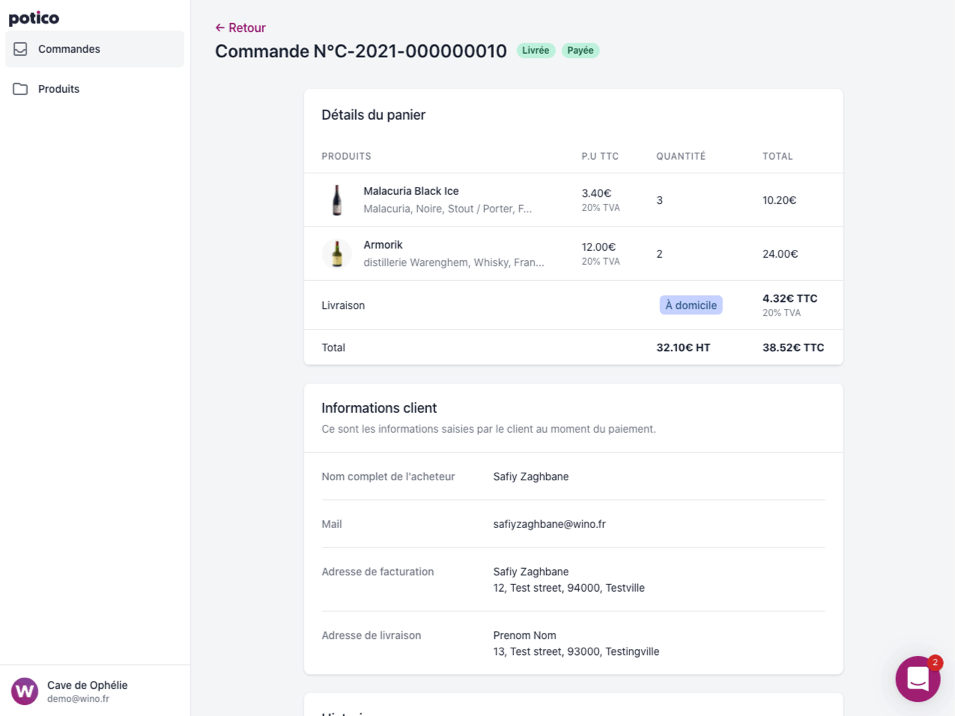Select the Malacuria Black Ice product name
Viewport: 955px width, 716px height.
pyautogui.click(x=411, y=190)
